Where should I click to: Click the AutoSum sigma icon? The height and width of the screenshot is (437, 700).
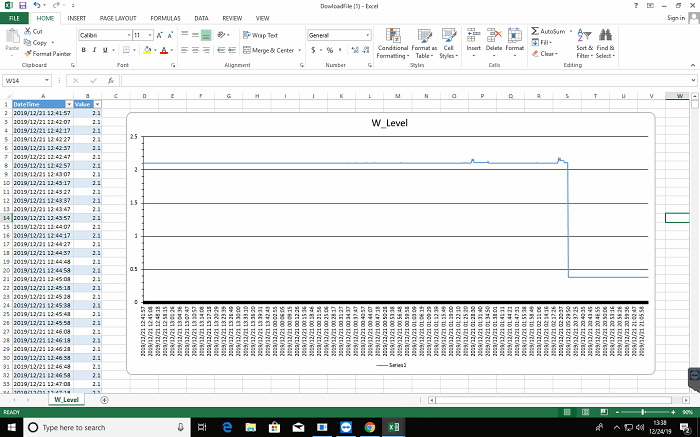(536, 32)
